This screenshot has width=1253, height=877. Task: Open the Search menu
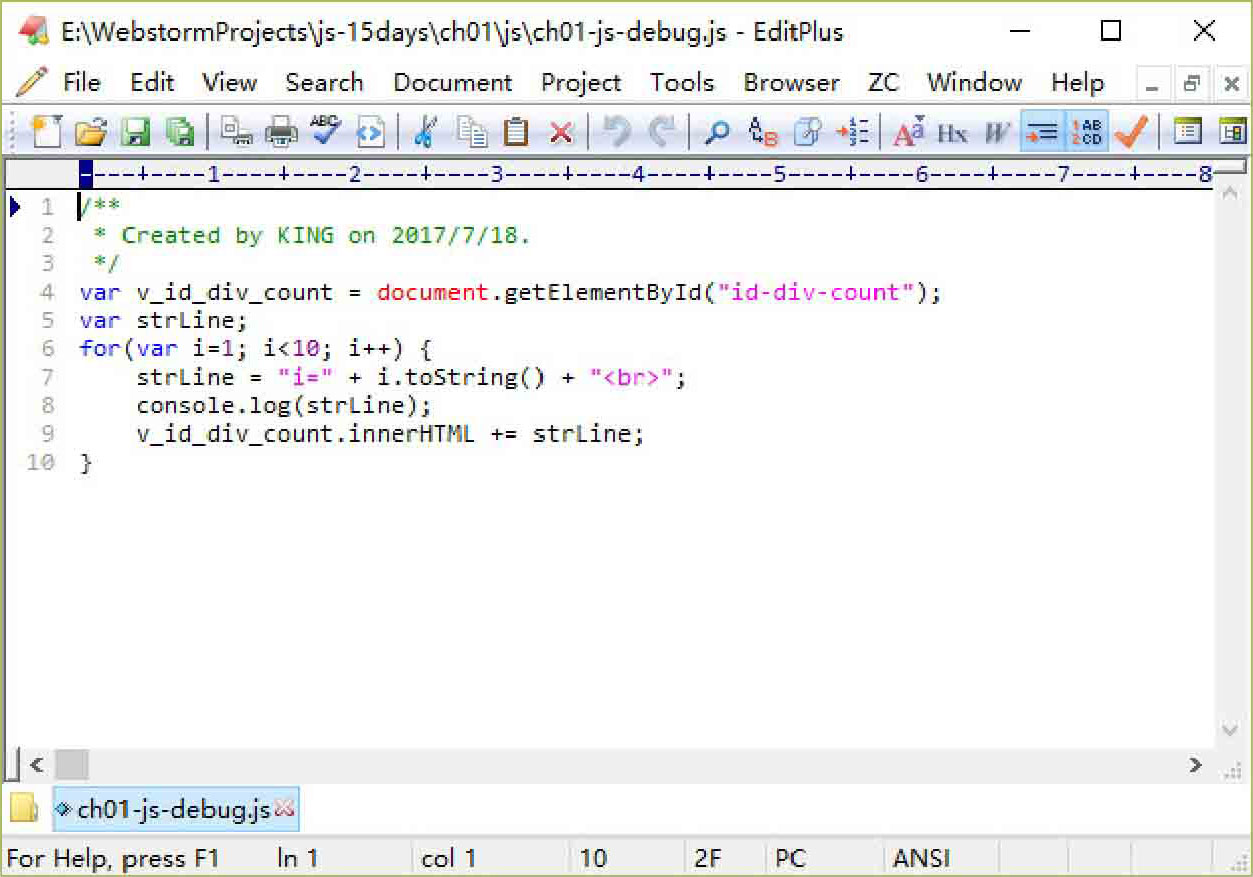coord(324,82)
